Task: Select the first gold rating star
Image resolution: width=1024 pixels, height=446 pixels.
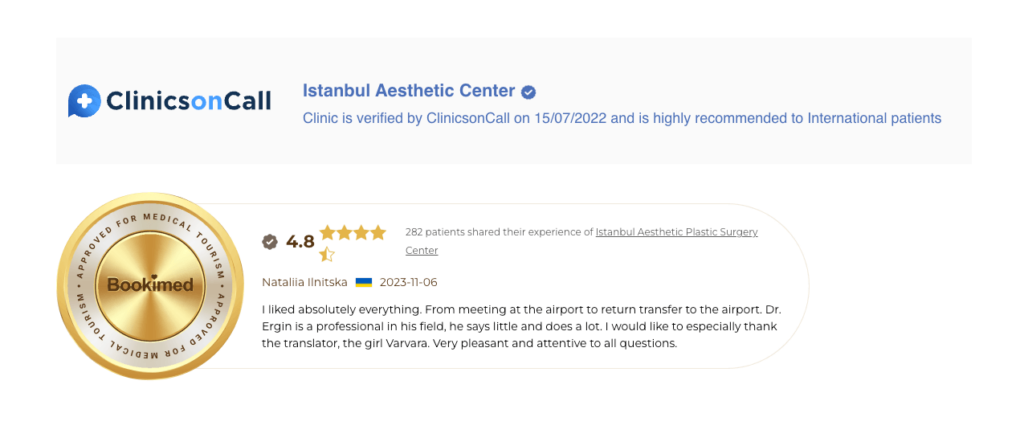Action: [328, 233]
